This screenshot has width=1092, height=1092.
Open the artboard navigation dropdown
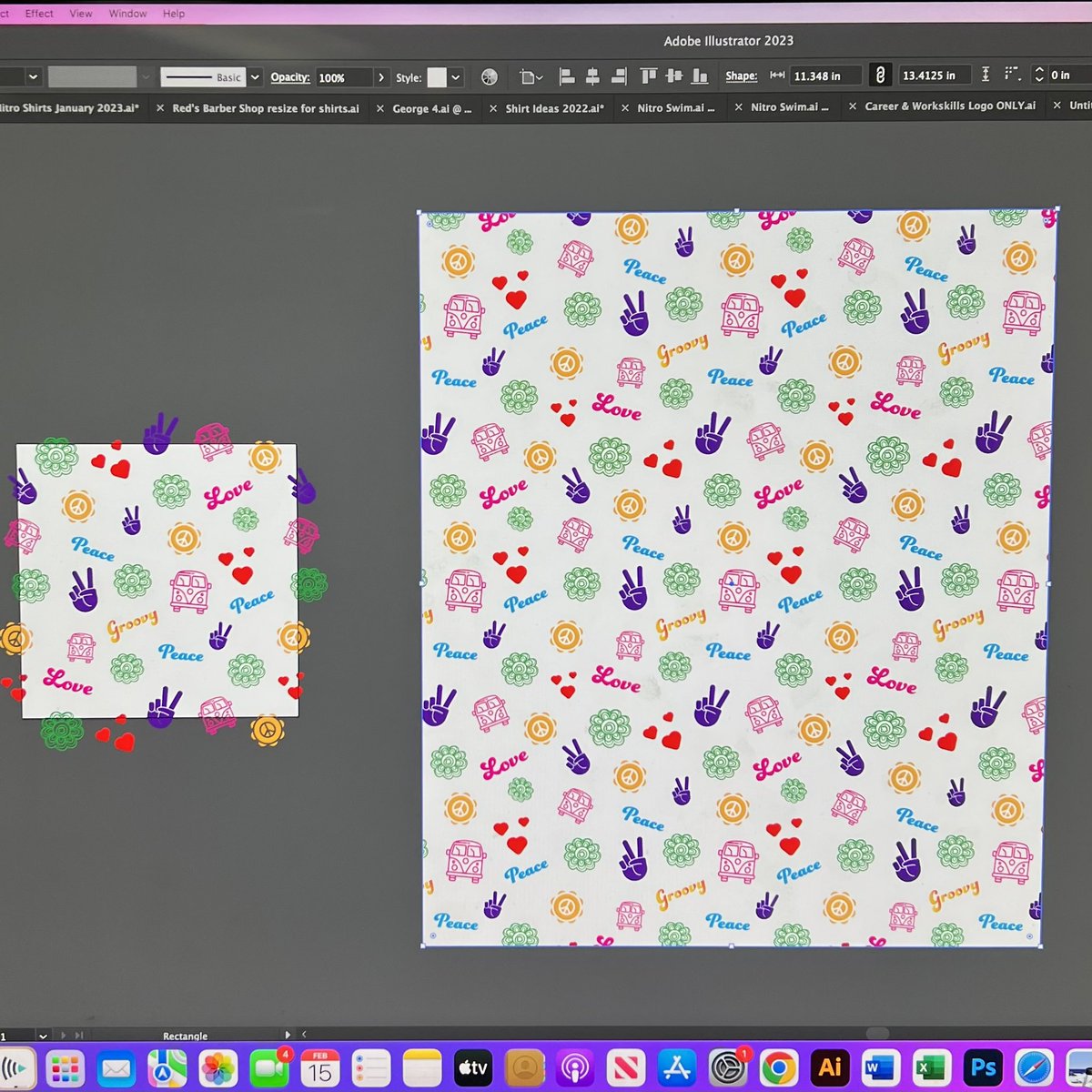[43, 1036]
